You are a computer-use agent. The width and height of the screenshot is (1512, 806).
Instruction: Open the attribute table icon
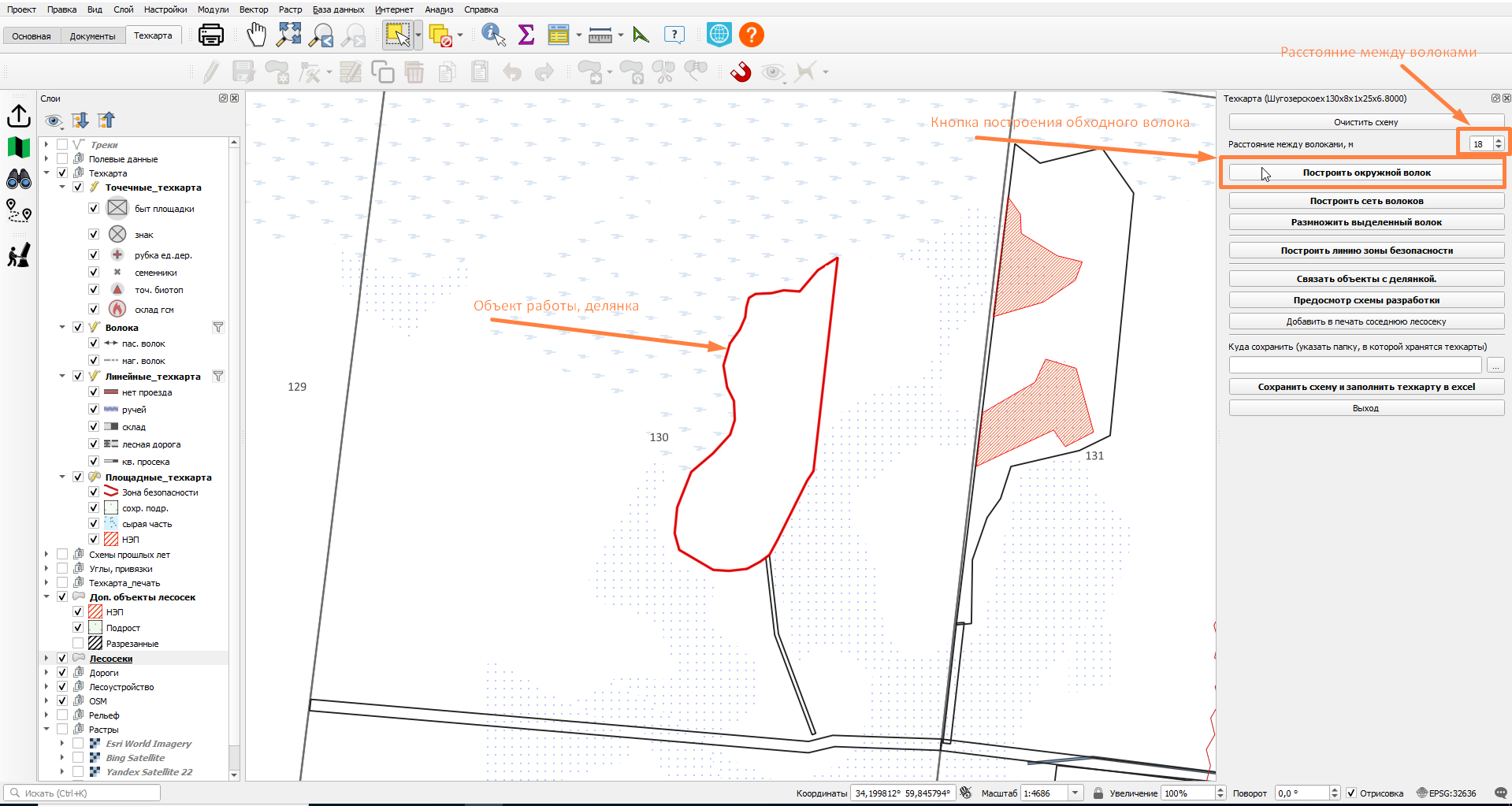[x=559, y=35]
